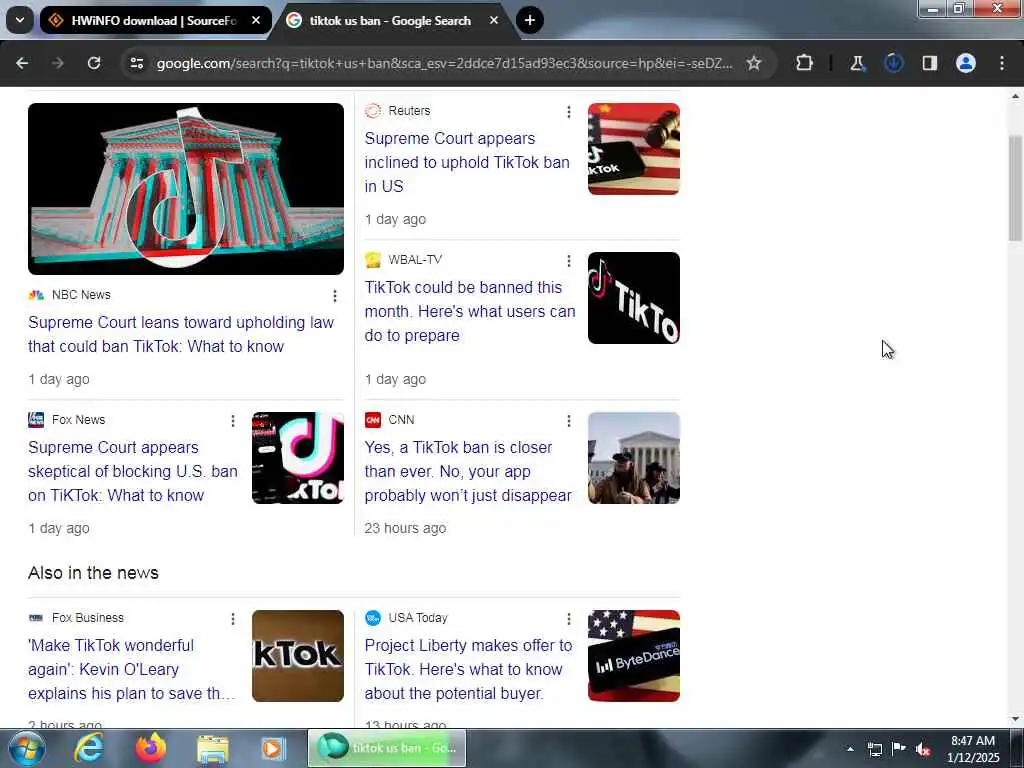Click the Reuters article flag and gavel thumbnail

coord(633,149)
